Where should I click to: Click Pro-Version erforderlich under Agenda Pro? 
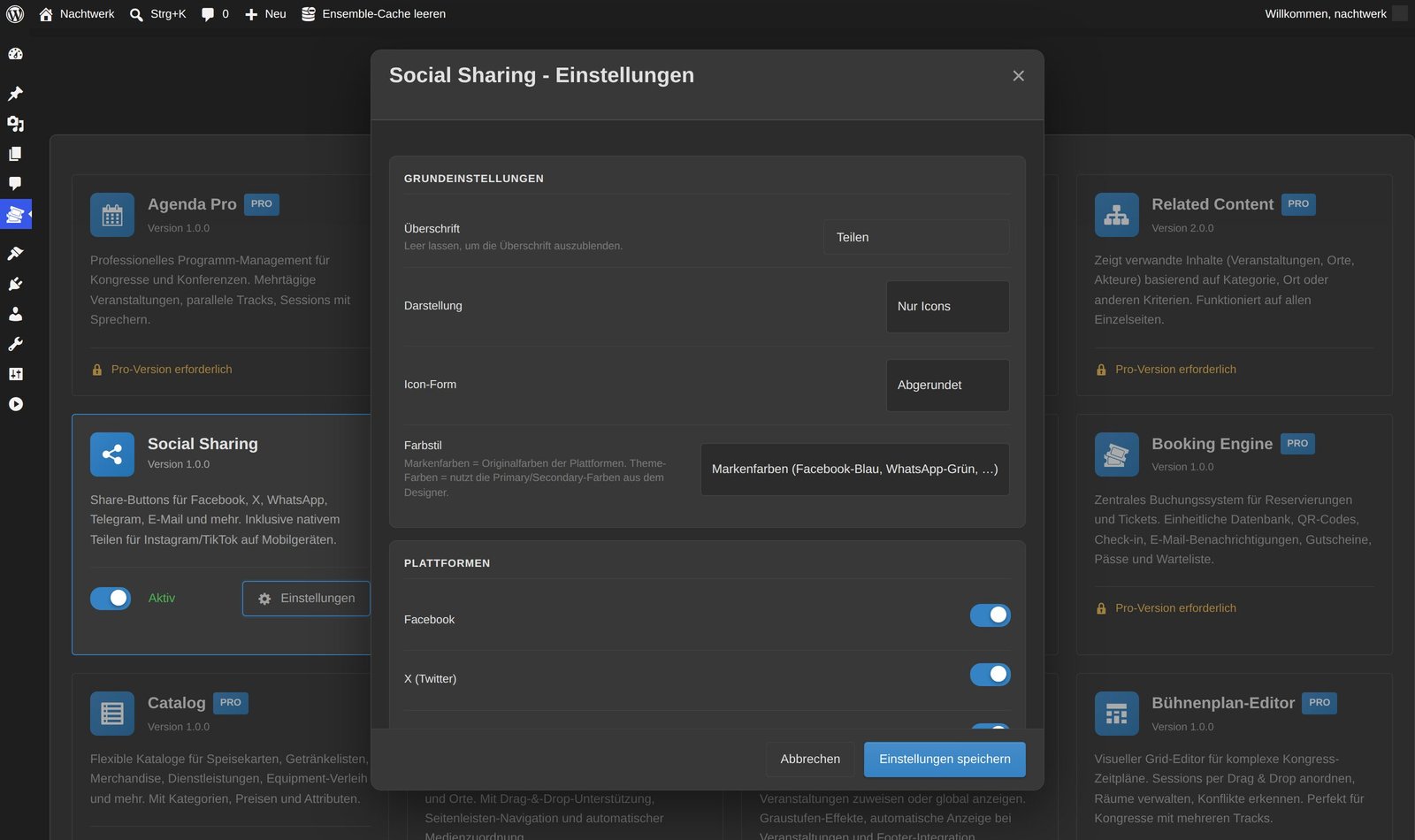pos(172,370)
